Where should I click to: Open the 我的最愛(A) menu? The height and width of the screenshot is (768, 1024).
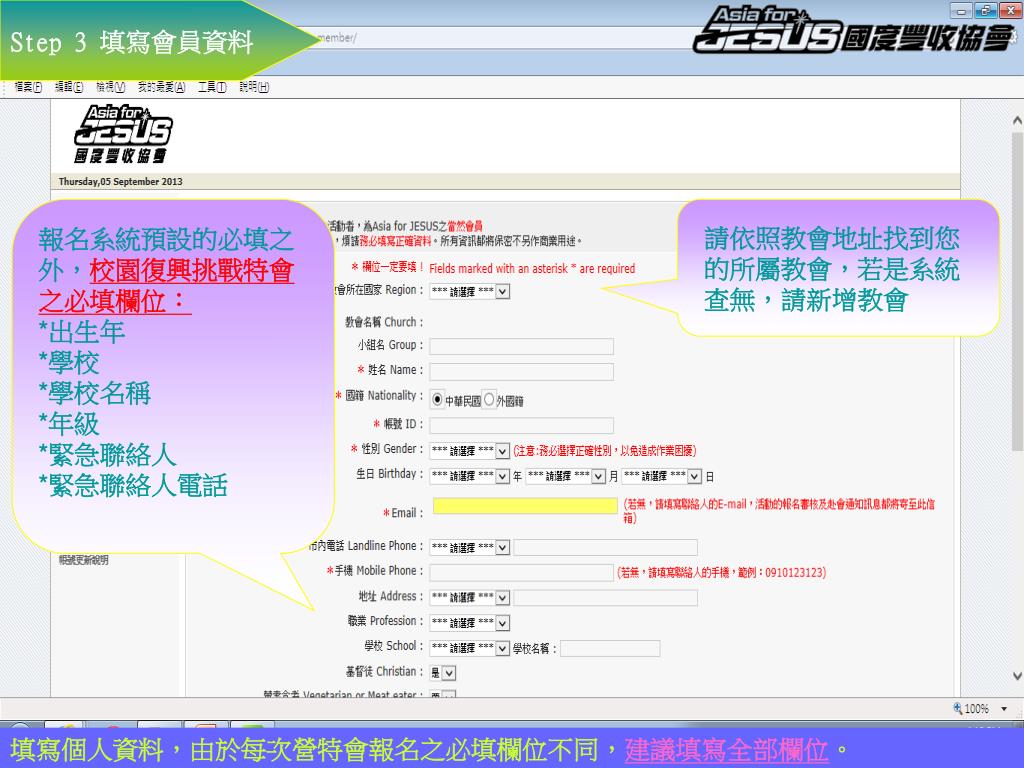tap(161, 87)
